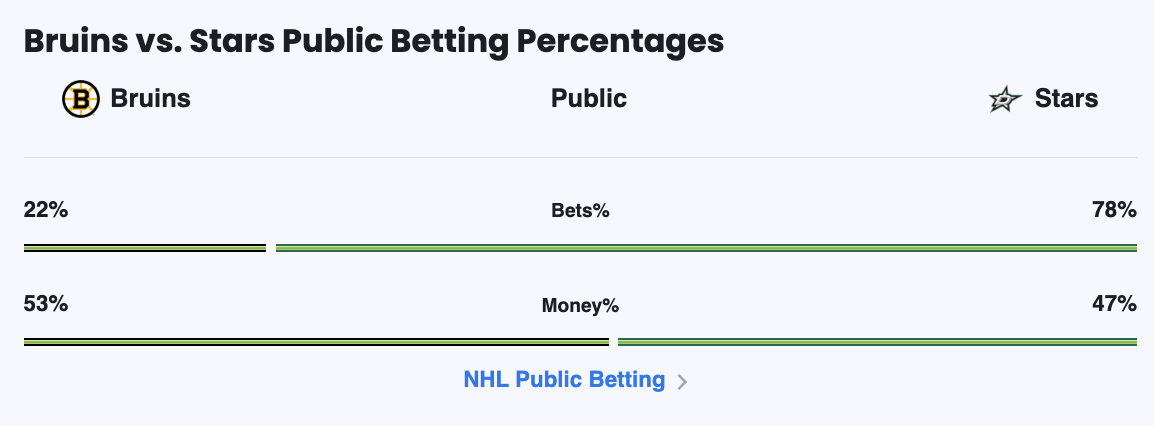Click the Bruins team logo
The height and width of the screenshot is (426, 1154).
click(81, 99)
